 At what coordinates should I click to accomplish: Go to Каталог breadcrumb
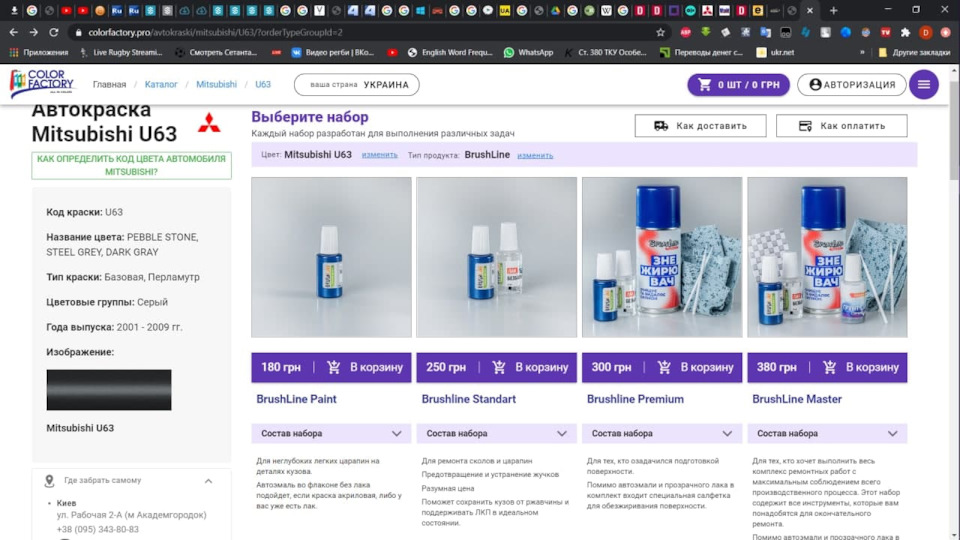tap(161, 84)
